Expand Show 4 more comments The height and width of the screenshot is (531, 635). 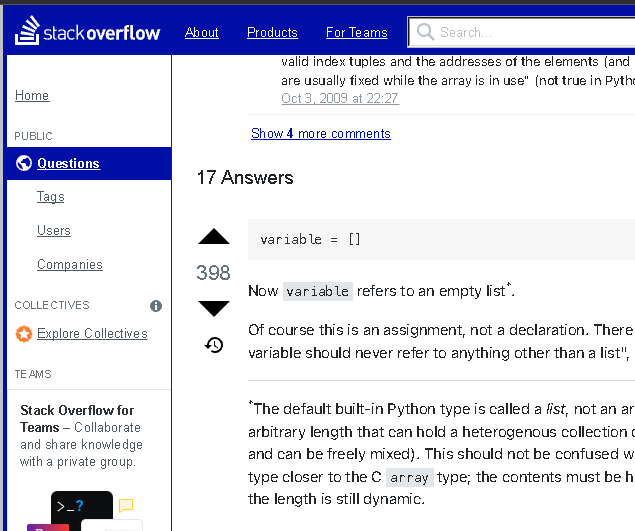[321, 133]
